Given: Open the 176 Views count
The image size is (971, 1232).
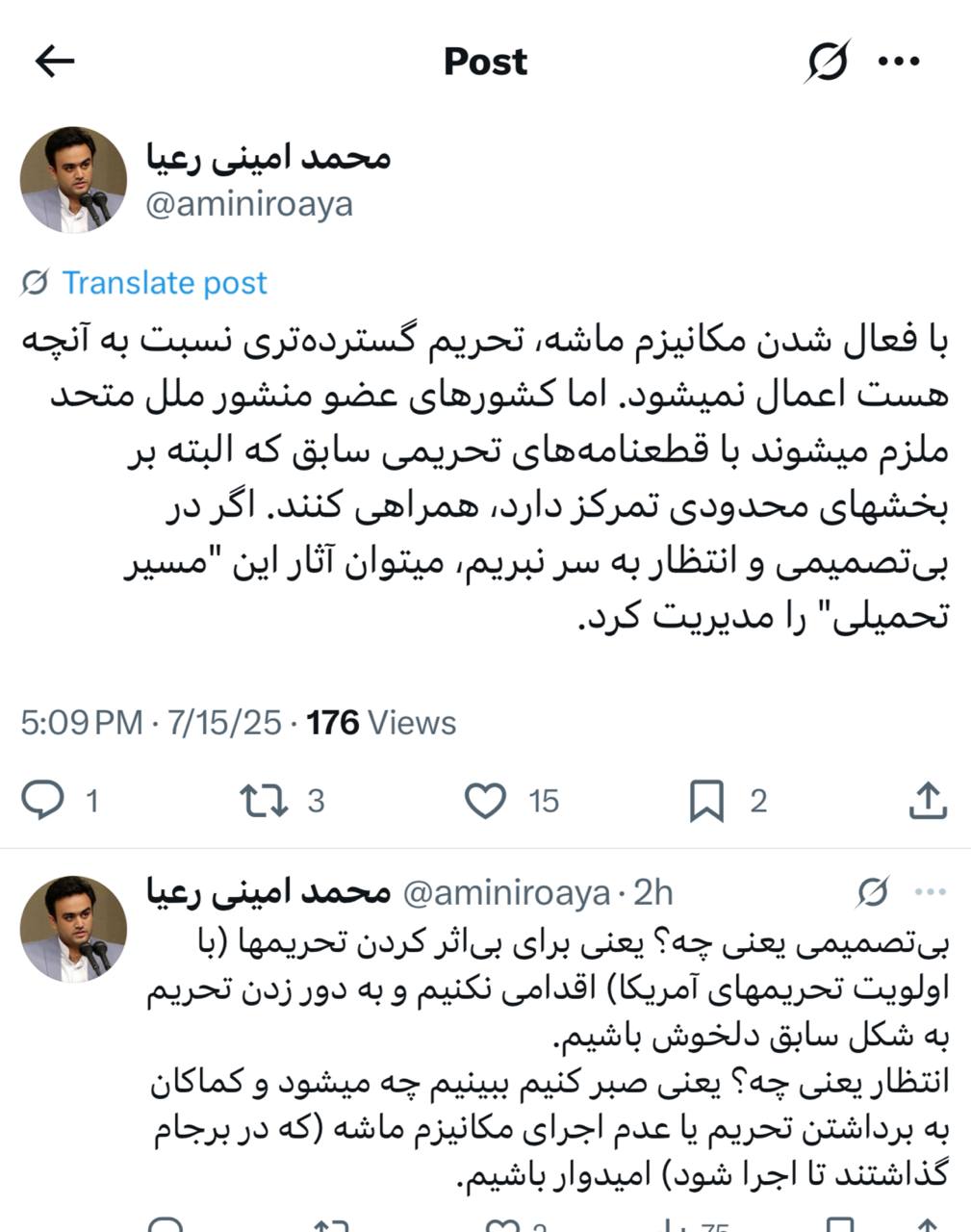Looking at the screenshot, I should pyautogui.click(x=381, y=723).
